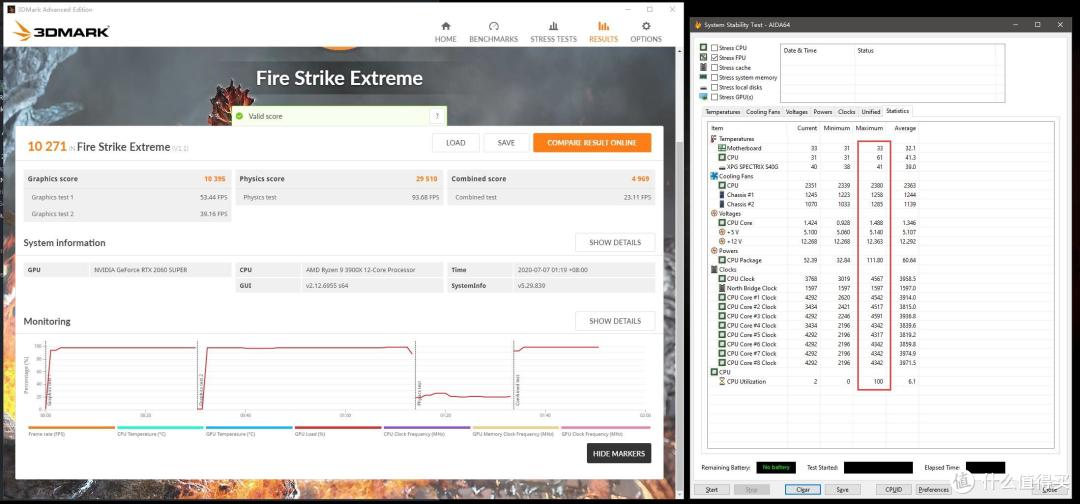The height and width of the screenshot is (504, 1080).
Task: Switch to the Temperatures tab in AIDA64
Action: click(722, 112)
